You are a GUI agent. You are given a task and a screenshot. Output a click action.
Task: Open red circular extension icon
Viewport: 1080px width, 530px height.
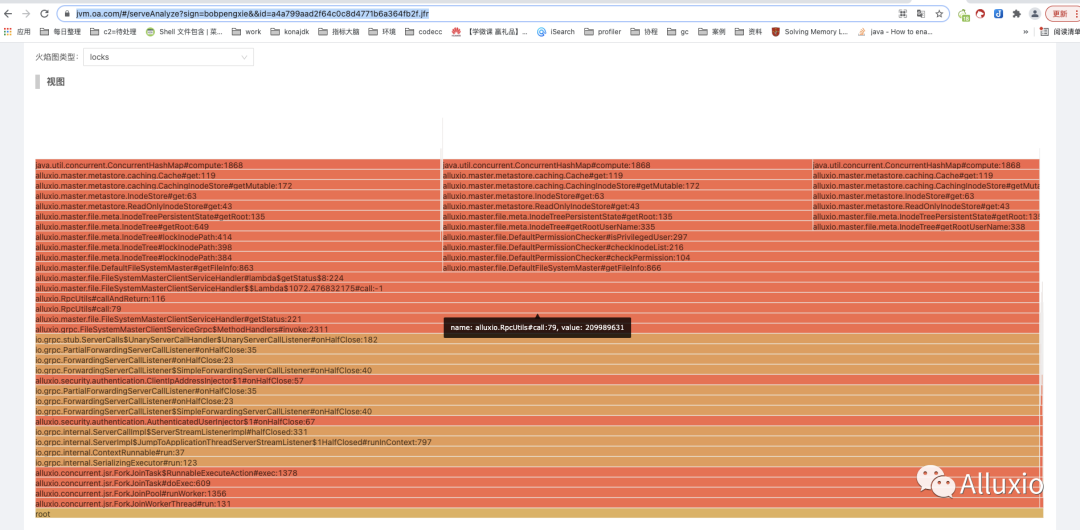tap(981, 14)
